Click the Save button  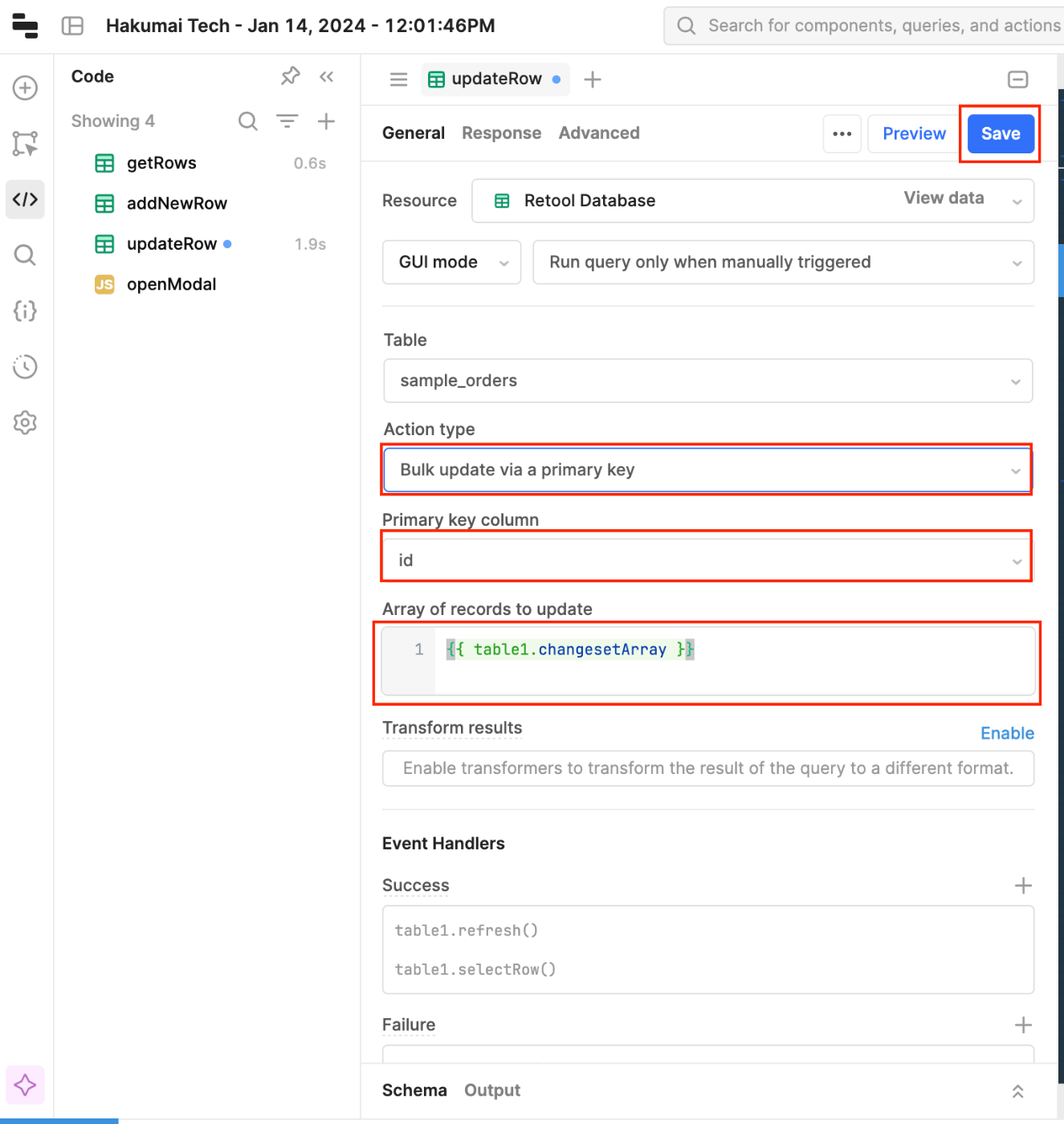click(x=1001, y=133)
